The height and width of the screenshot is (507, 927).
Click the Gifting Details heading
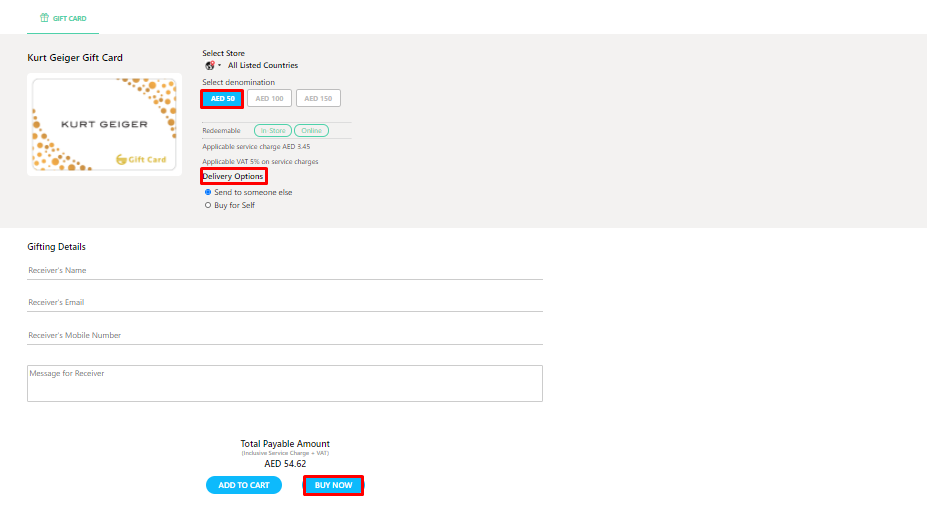coord(56,247)
